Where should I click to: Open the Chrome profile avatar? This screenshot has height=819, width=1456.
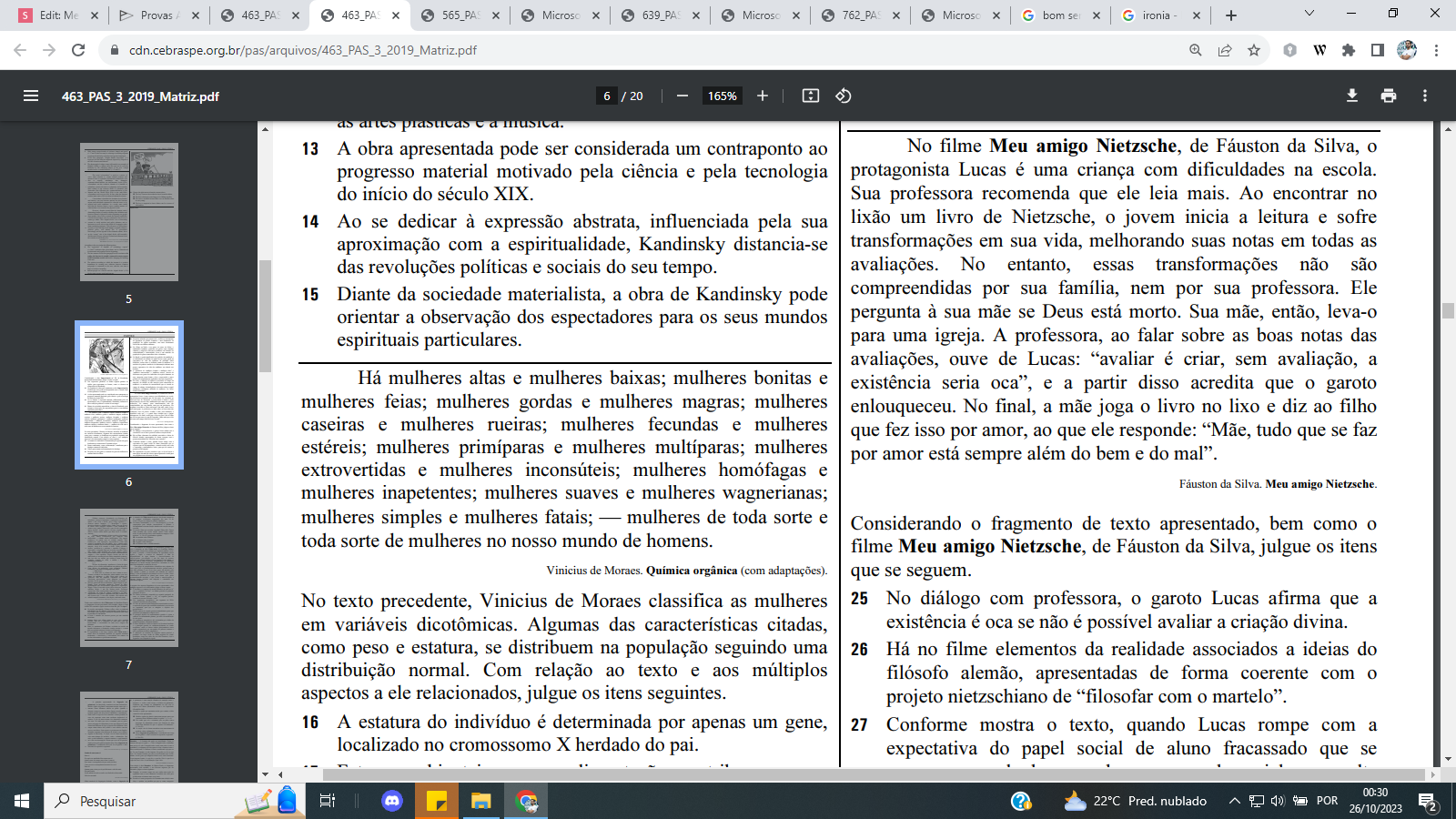click(1407, 50)
